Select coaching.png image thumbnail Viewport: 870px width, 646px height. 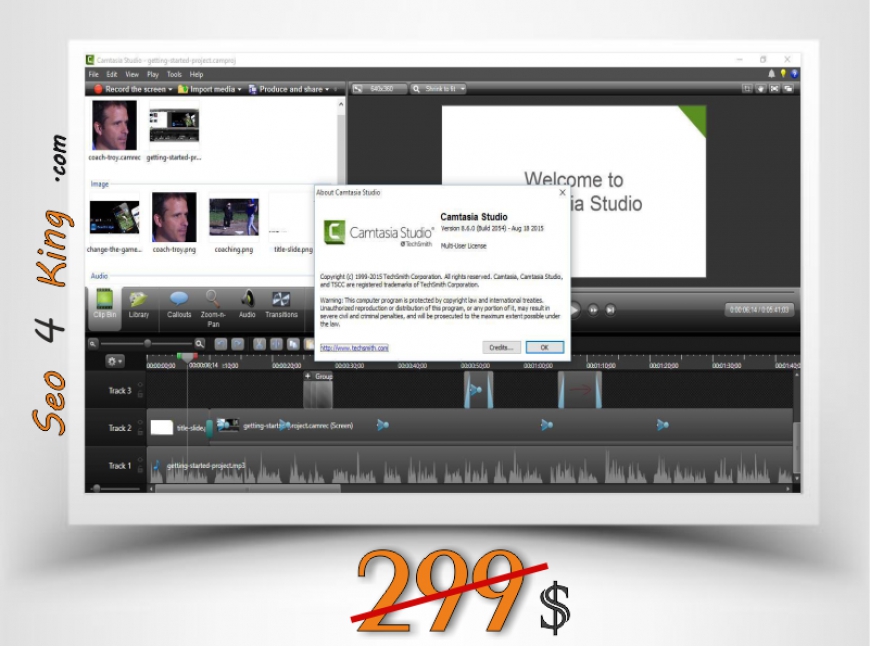234,217
